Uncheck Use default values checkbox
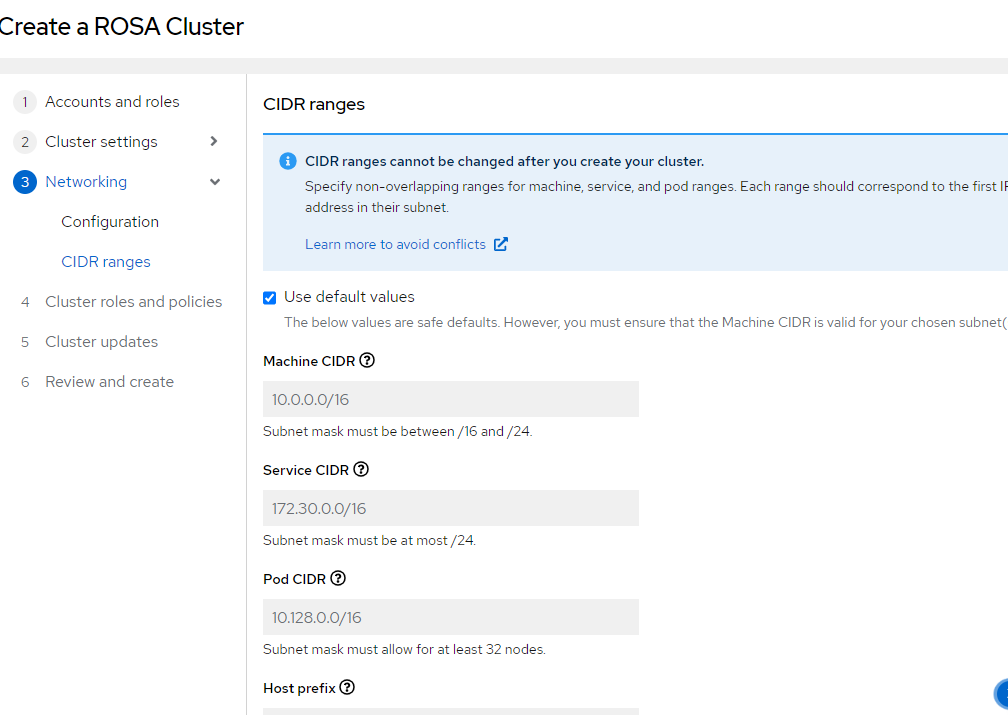 point(269,298)
